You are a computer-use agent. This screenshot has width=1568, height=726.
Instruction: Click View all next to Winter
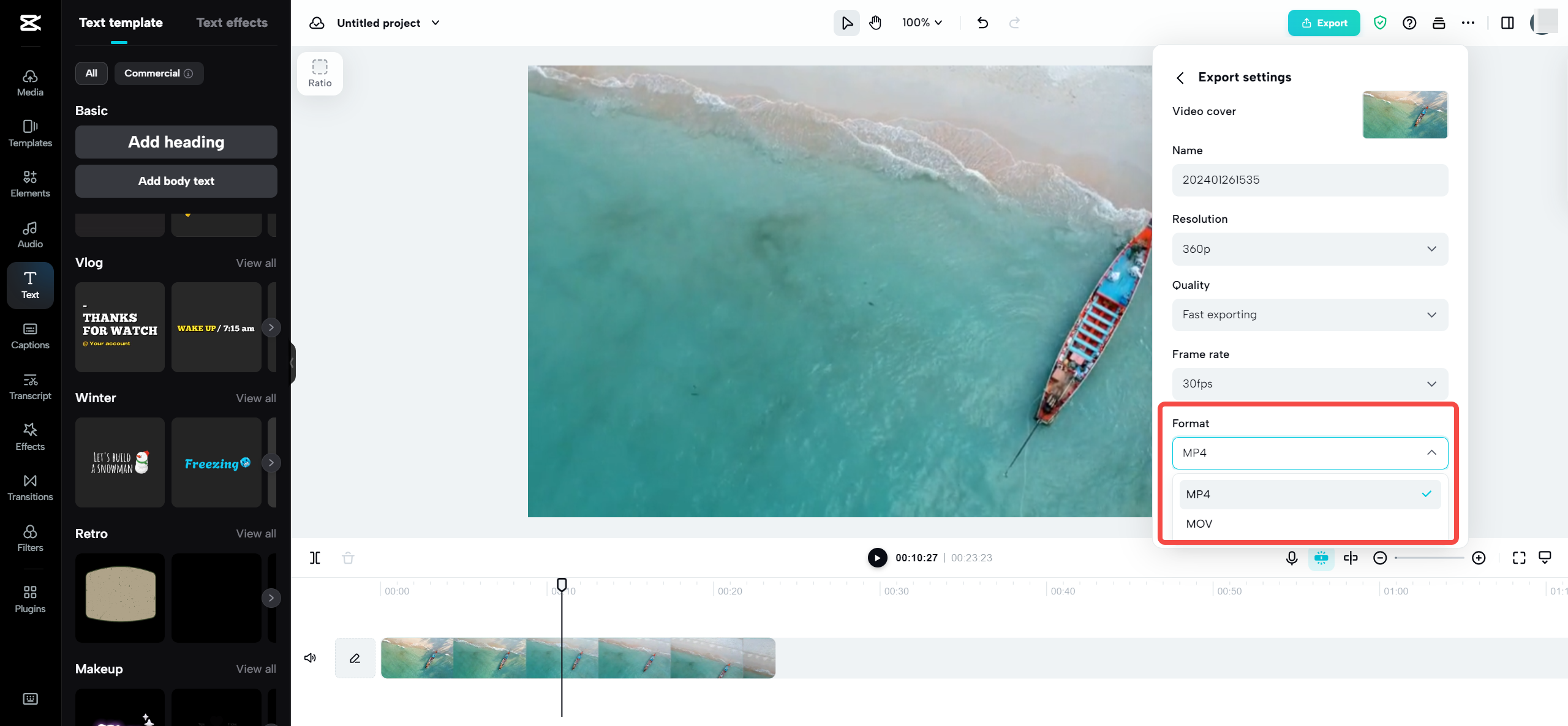click(x=255, y=397)
